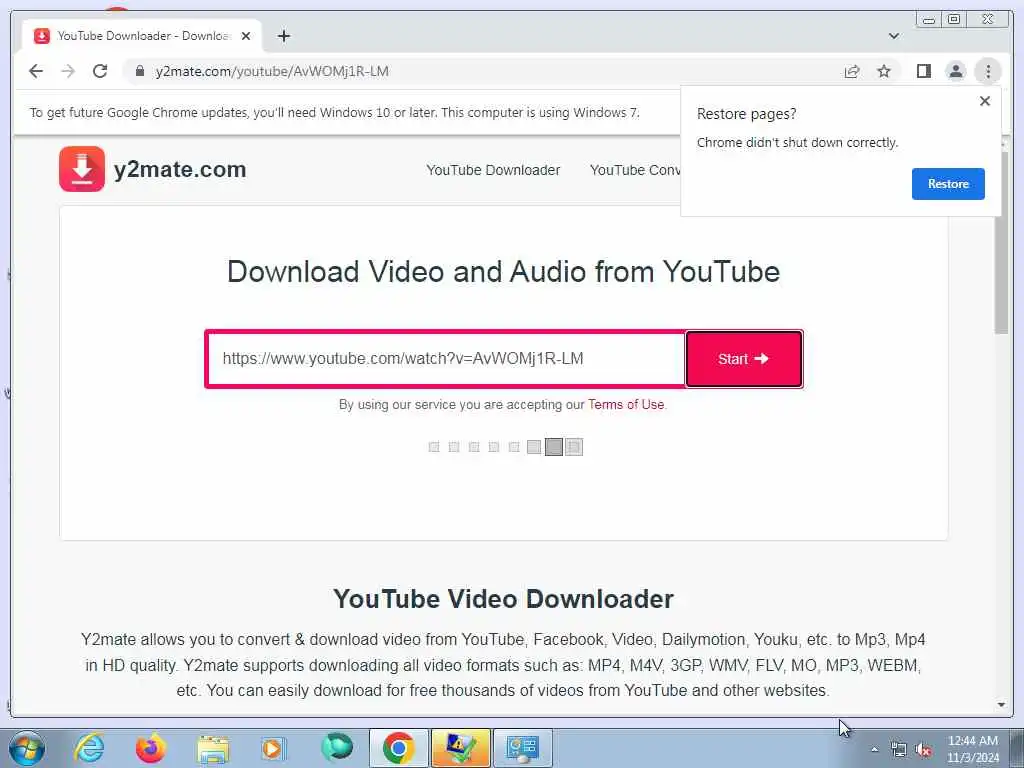This screenshot has height=768, width=1024.
Task: Open Chrome side panel
Action: tap(923, 71)
